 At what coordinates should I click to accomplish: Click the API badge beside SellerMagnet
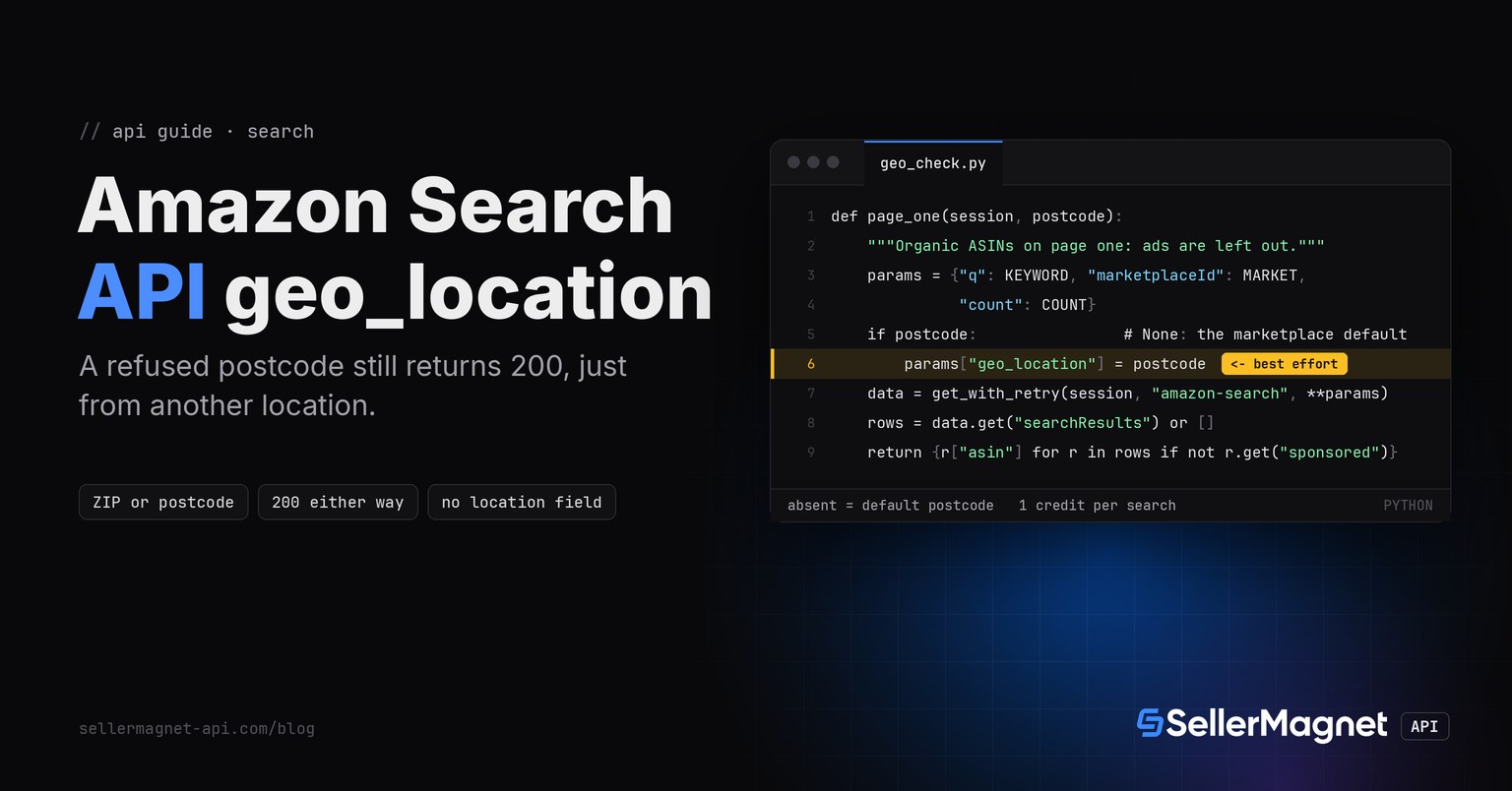coord(1424,726)
